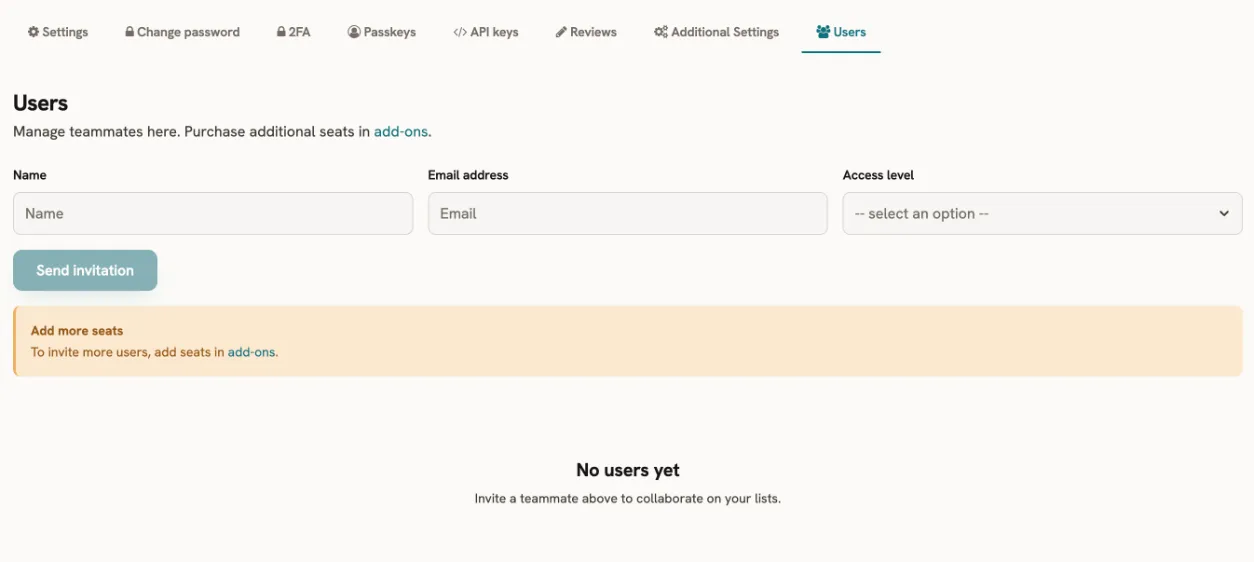This screenshot has width=1254, height=562.
Task: Click the 'No users yet' message
Action: point(628,470)
